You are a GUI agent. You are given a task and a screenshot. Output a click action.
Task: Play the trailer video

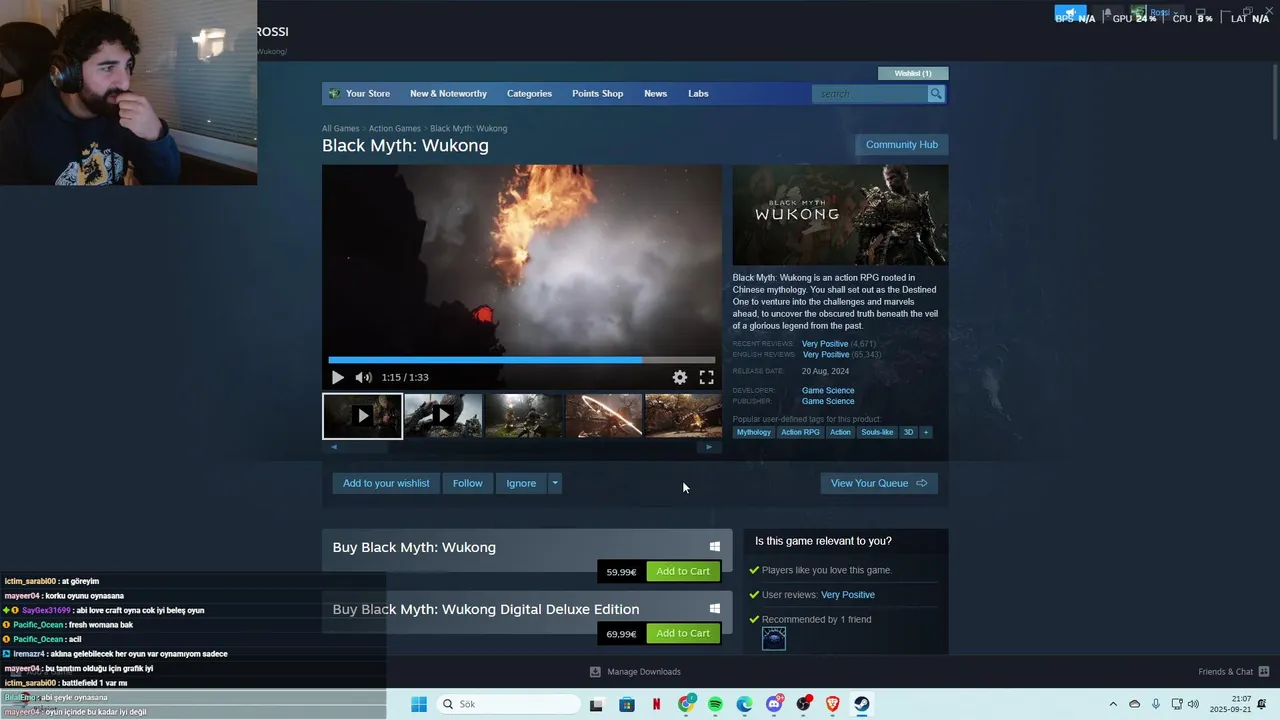click(x=337, y=377)
